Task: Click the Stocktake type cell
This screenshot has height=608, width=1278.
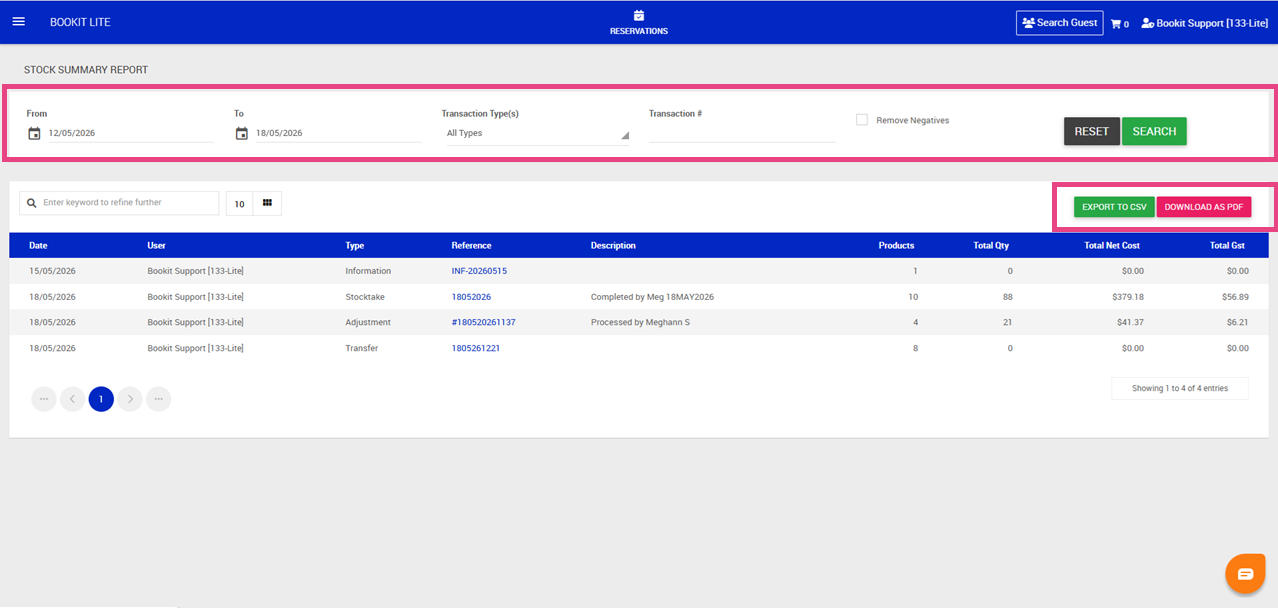Action: 365,297
